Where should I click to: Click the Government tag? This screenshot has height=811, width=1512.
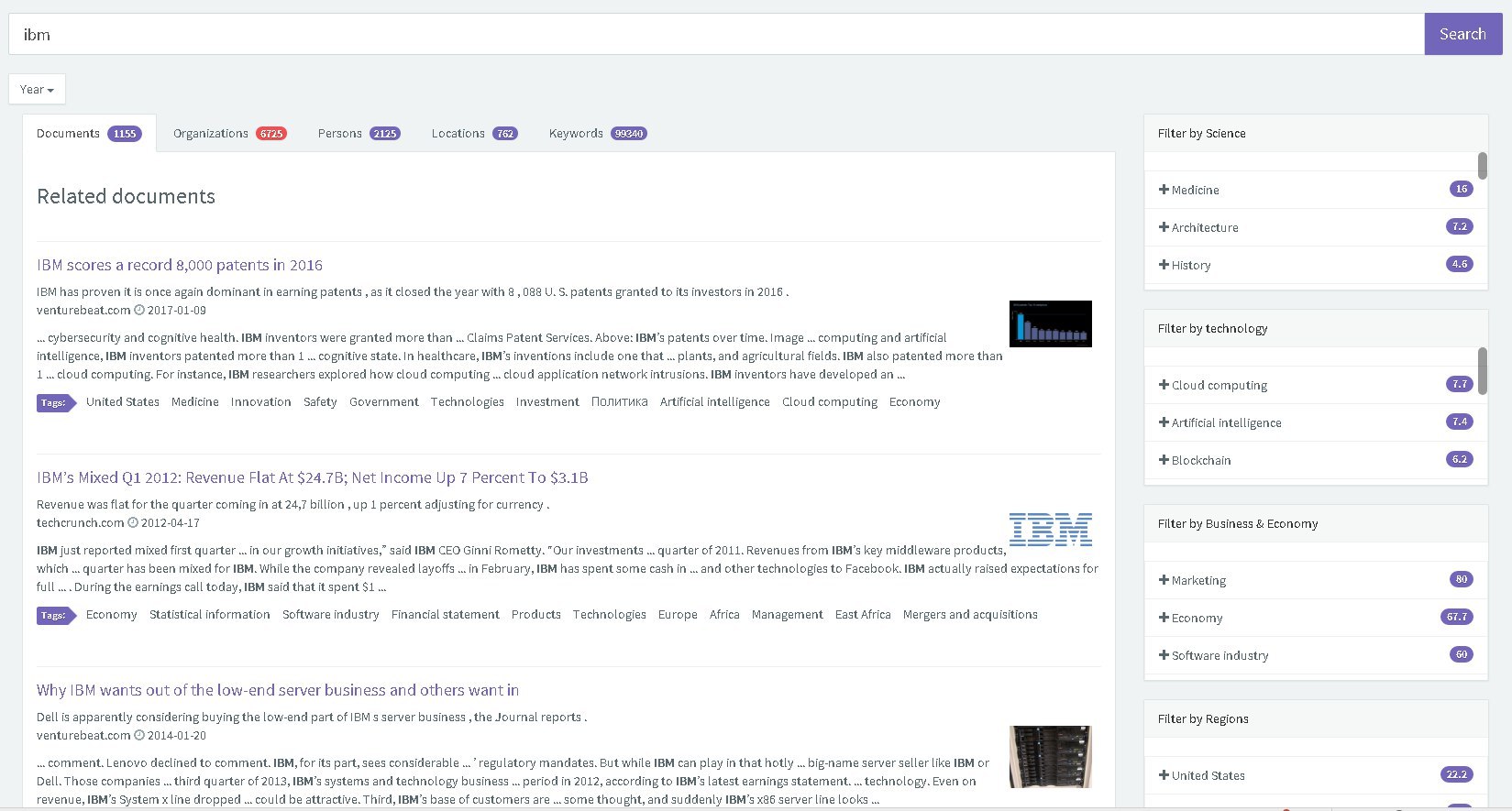[x=384, y=402]
